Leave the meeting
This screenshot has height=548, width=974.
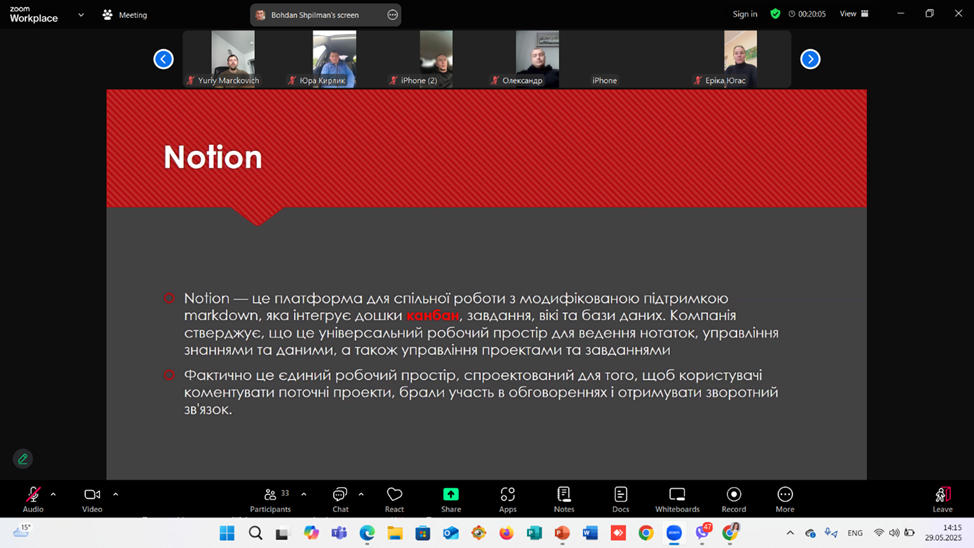coord(942,500)
